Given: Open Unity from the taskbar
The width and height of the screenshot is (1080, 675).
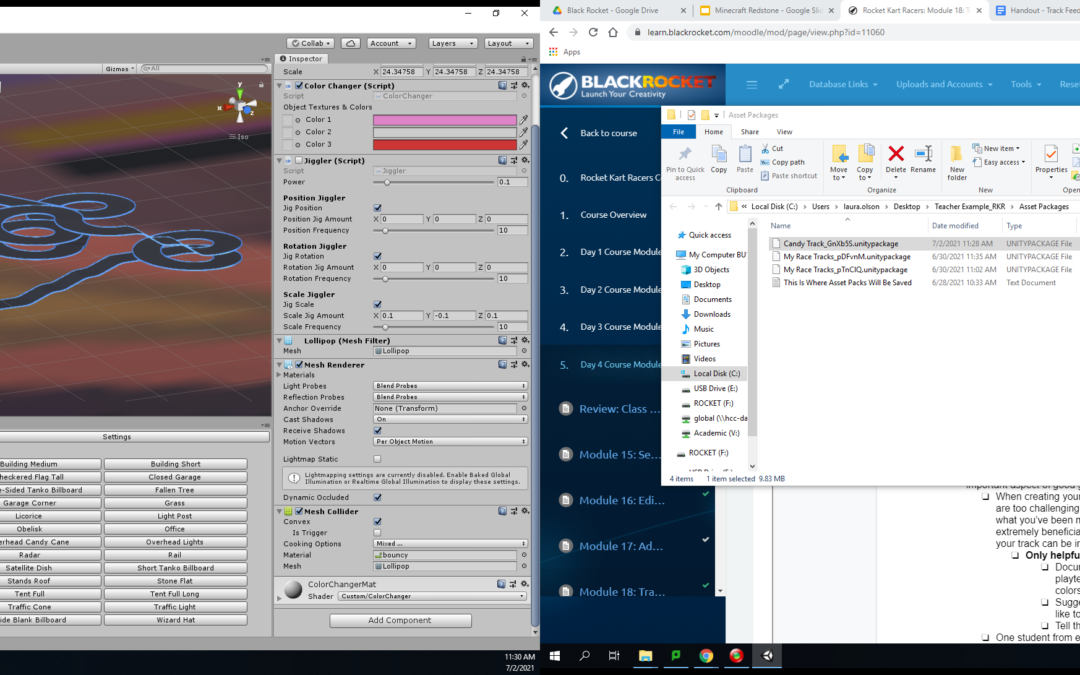Looking at the screenshot, I should click(x=767, y=656).
